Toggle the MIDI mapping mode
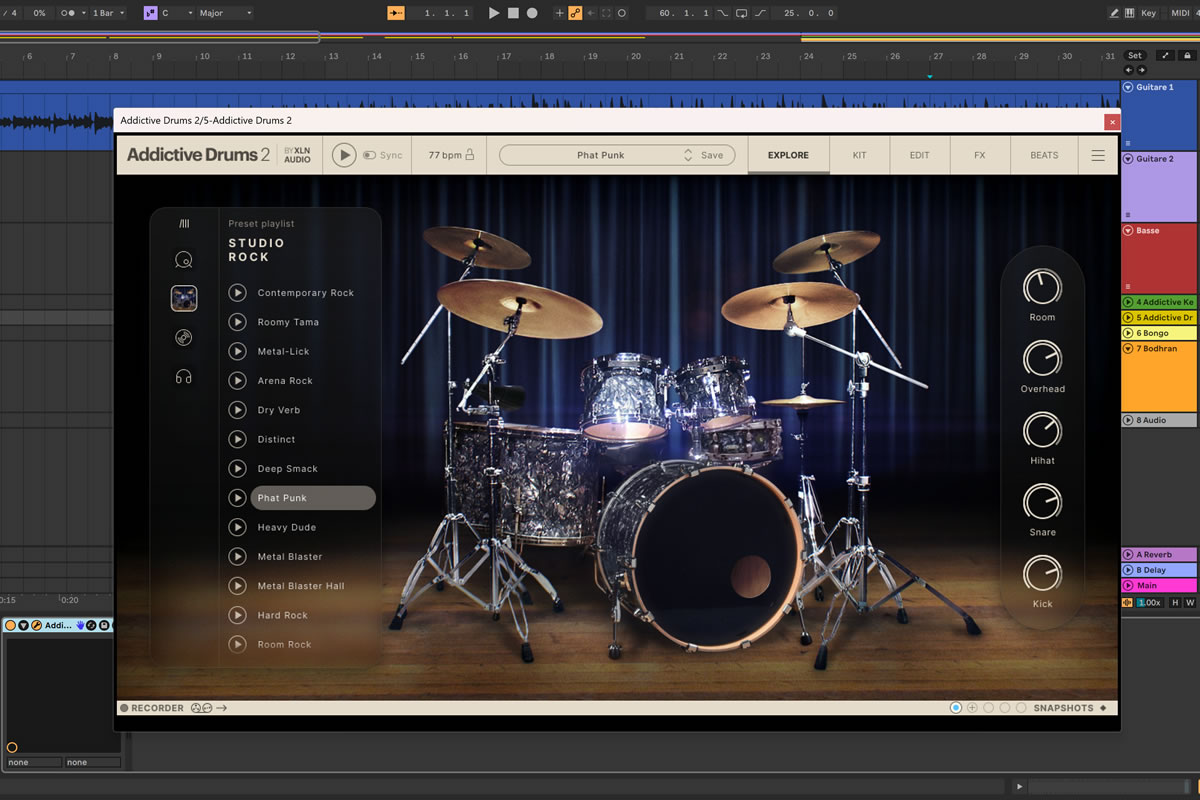1200x800 pixels. (1180, 13)
